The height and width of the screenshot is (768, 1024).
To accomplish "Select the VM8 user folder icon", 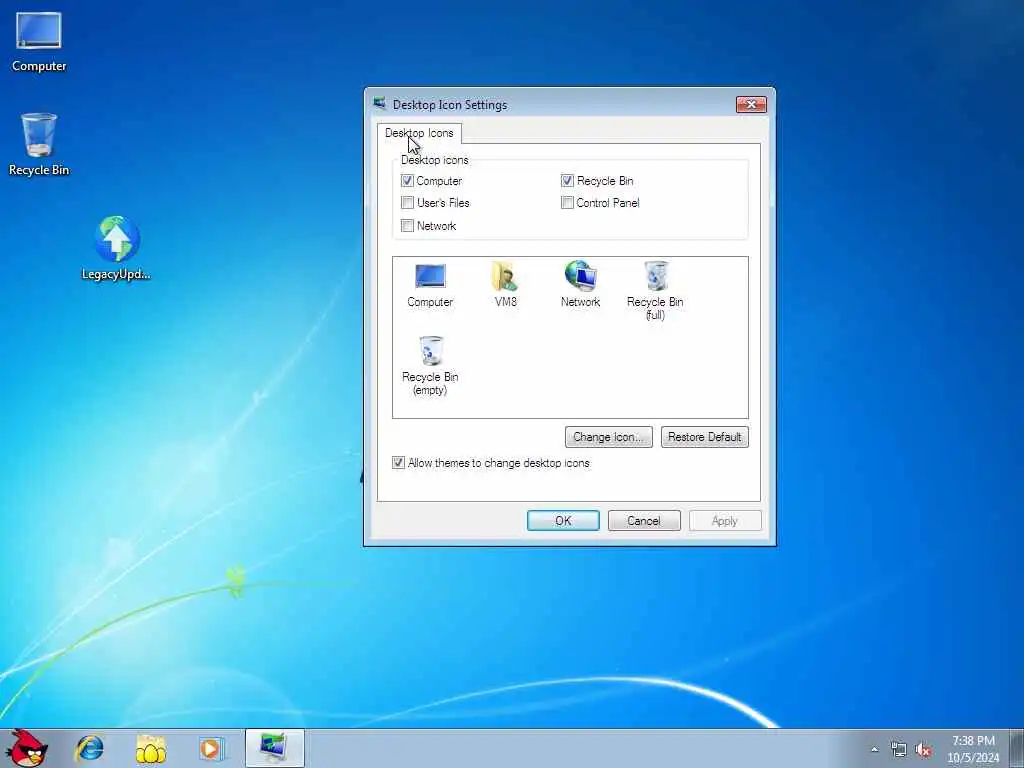I will point(505,285).
